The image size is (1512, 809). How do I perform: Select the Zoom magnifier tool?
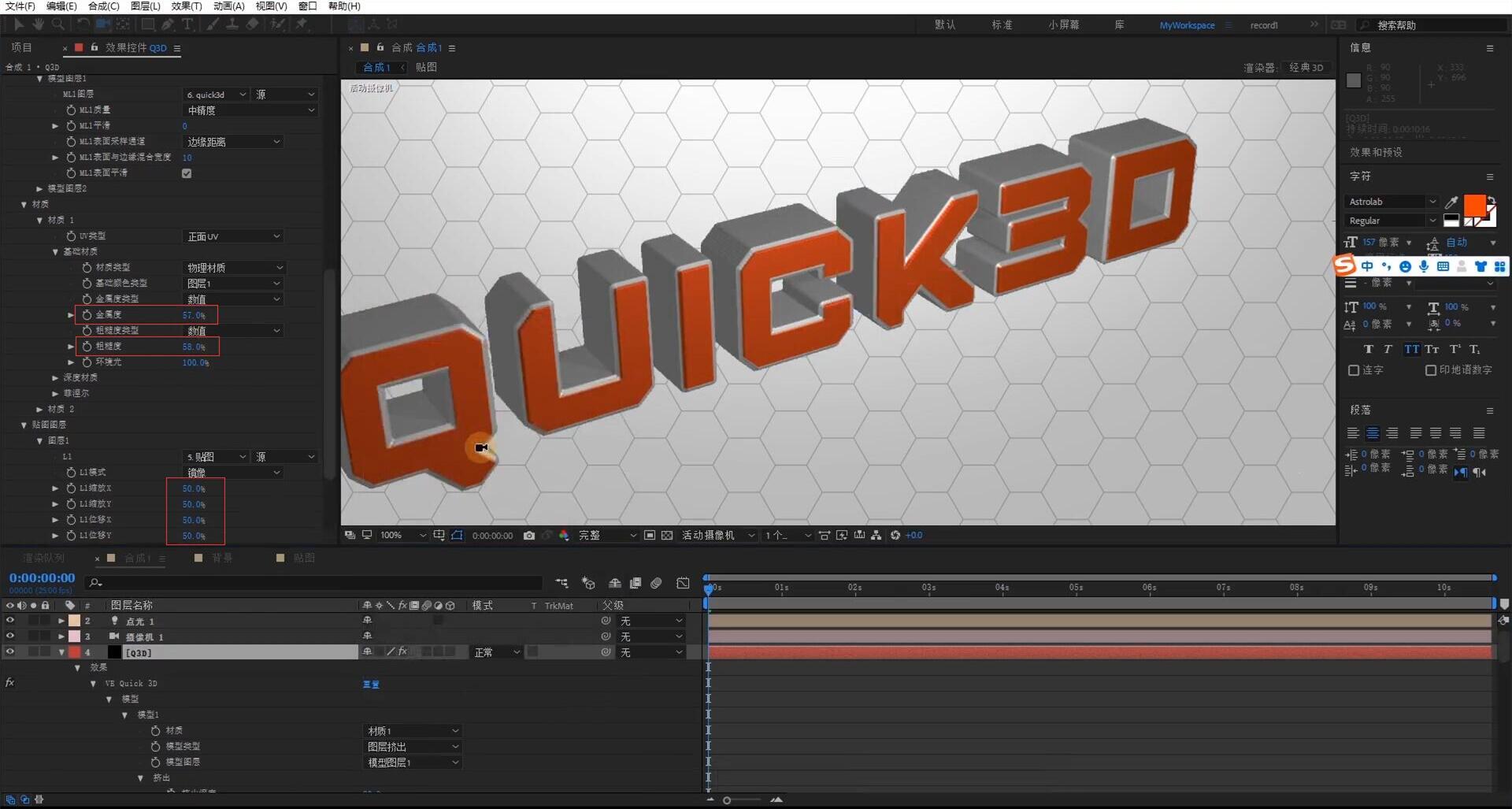tap(57, 24)
